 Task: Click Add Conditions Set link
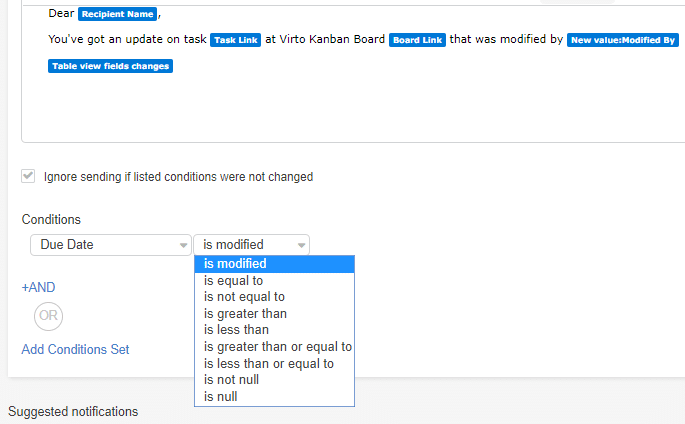point(75,349)
